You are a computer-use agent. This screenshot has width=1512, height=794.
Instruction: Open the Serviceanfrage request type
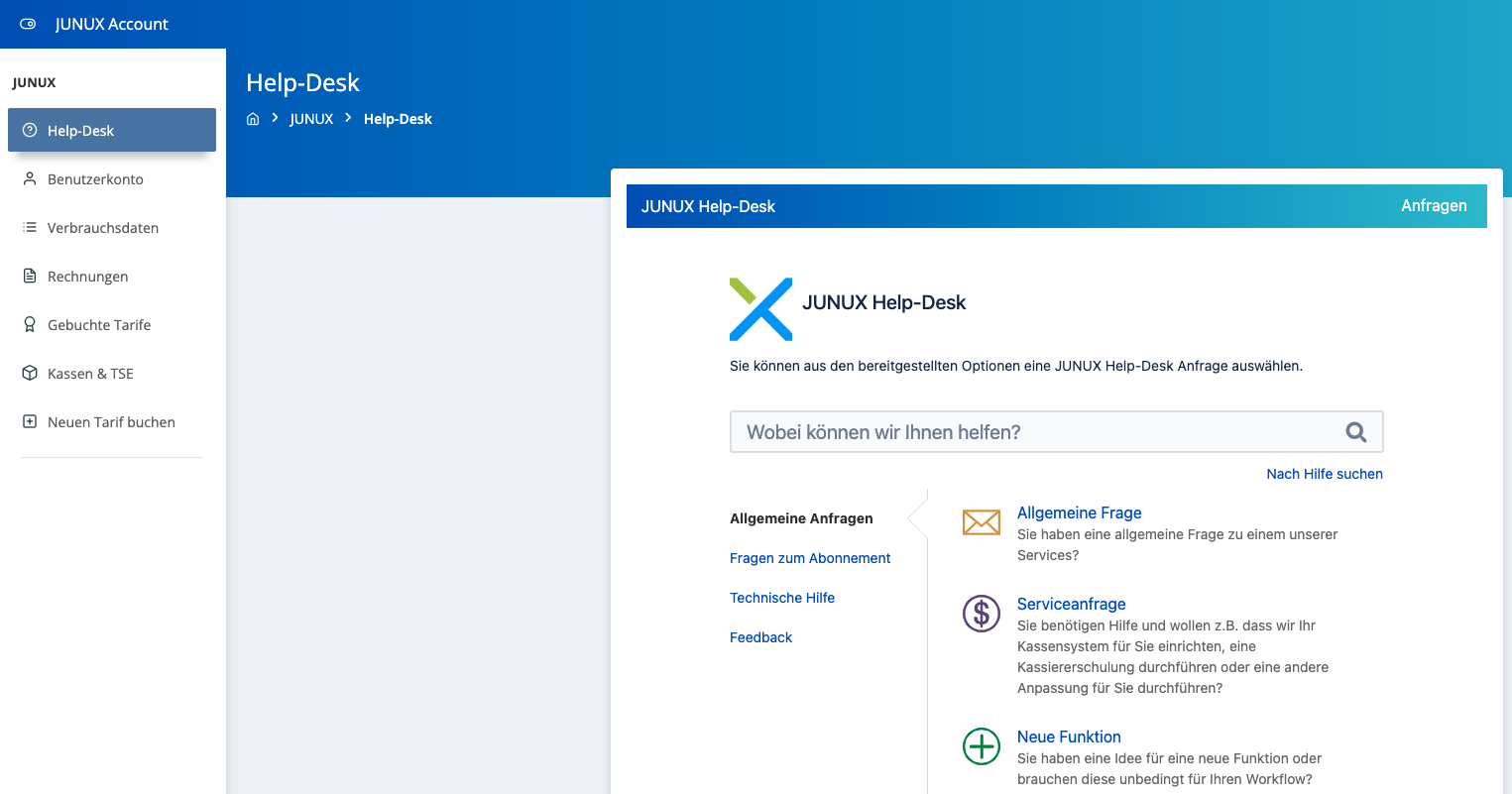click(x=1071, y=604)
